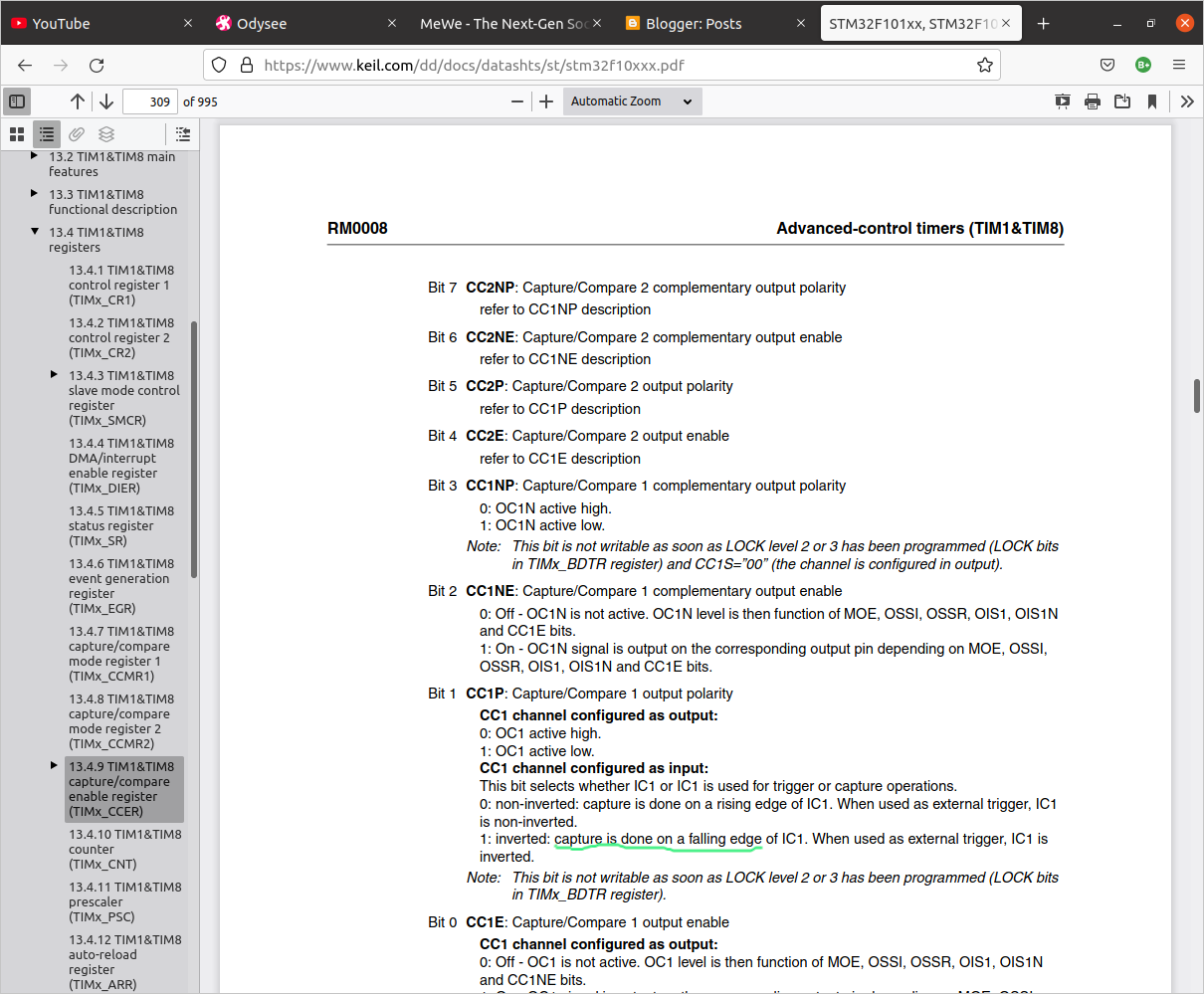The image size is (1204, 994).
Task: Show document outline view
Action: 47,134
